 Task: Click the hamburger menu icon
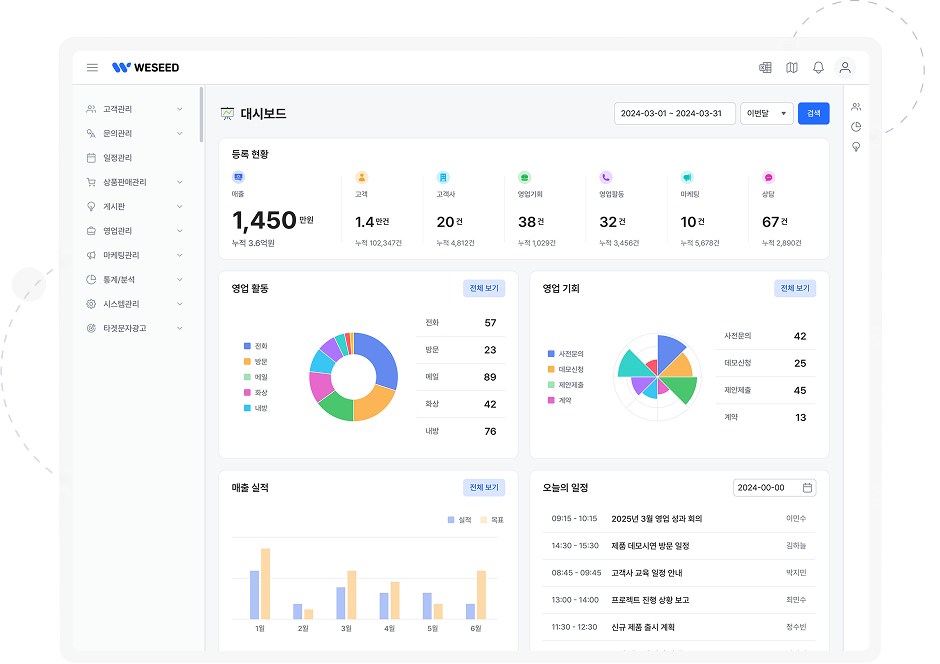(x=92, y=68)
